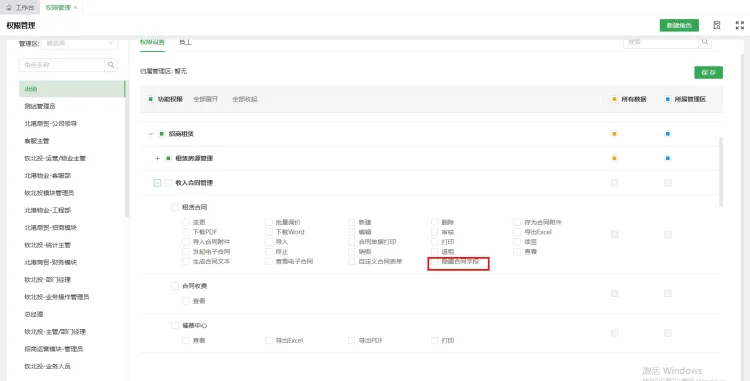Viewport: 750px width, 381px height.
Task: Click the search magnifier beside the top-right 搜索 box
Action: pyautogui.click(x=705, y=42)
